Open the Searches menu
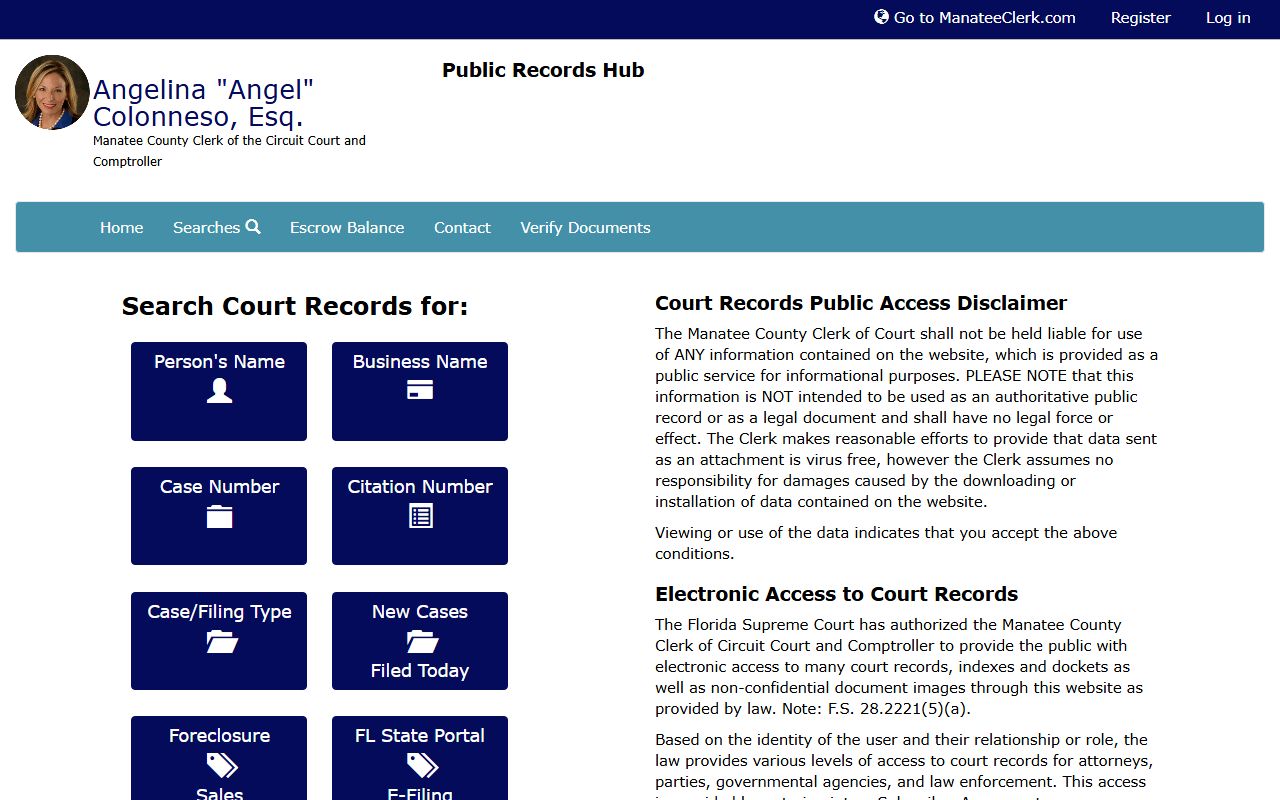The height and width of the screenshot is (800, 1280). (217, 228)
